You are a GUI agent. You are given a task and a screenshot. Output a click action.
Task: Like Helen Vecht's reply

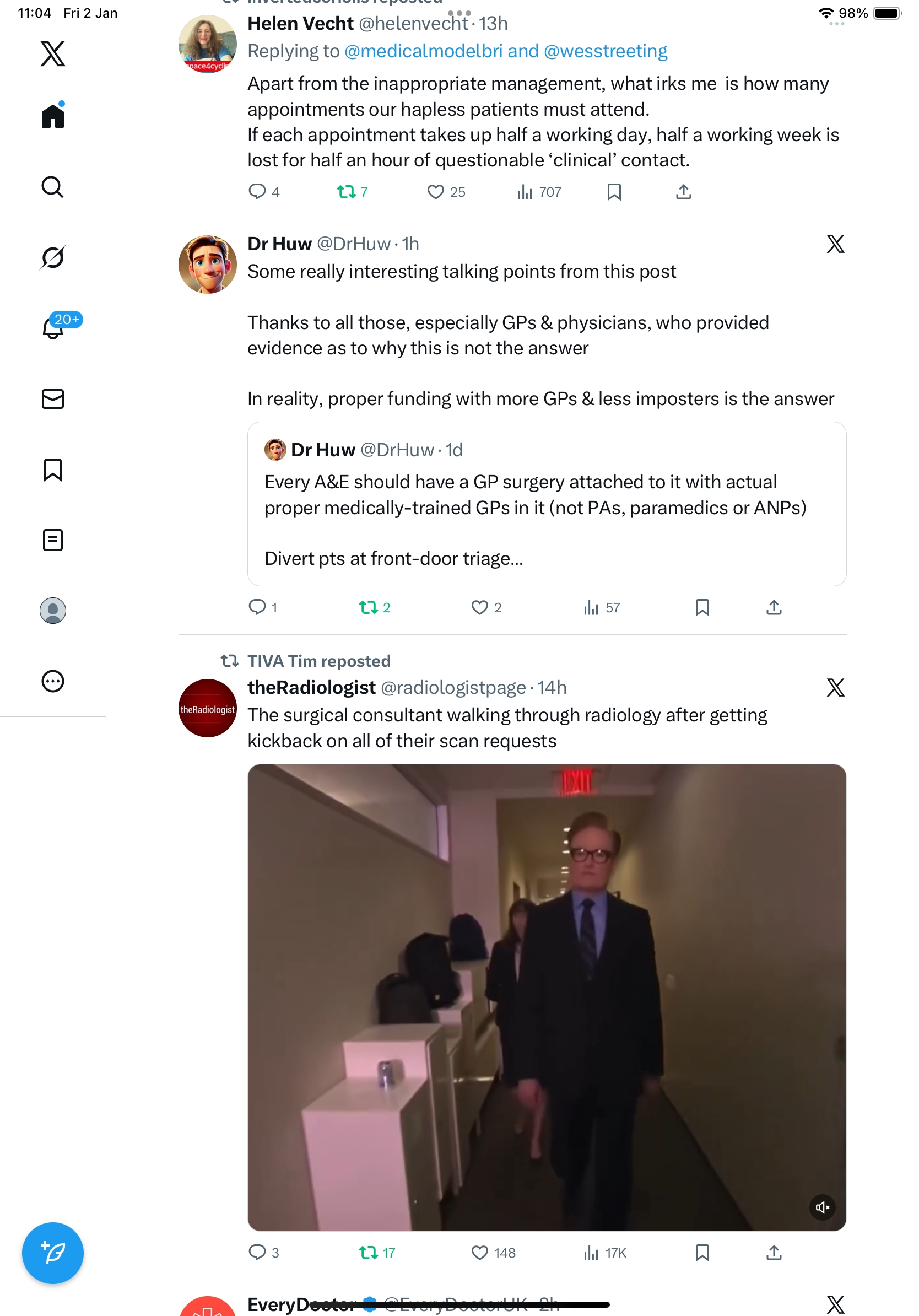435,192
